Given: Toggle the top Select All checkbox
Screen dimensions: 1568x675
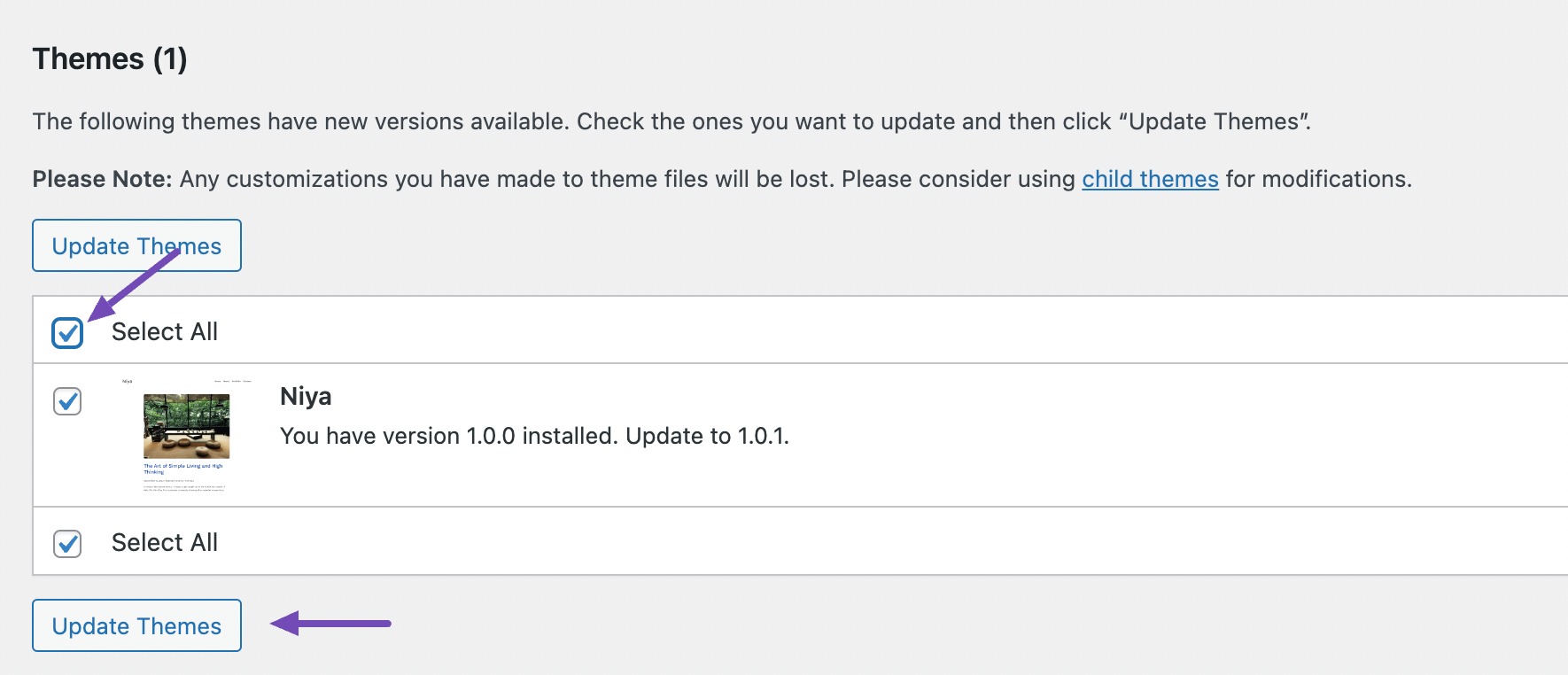Looking at the screenshot, I should click(67, 333).
